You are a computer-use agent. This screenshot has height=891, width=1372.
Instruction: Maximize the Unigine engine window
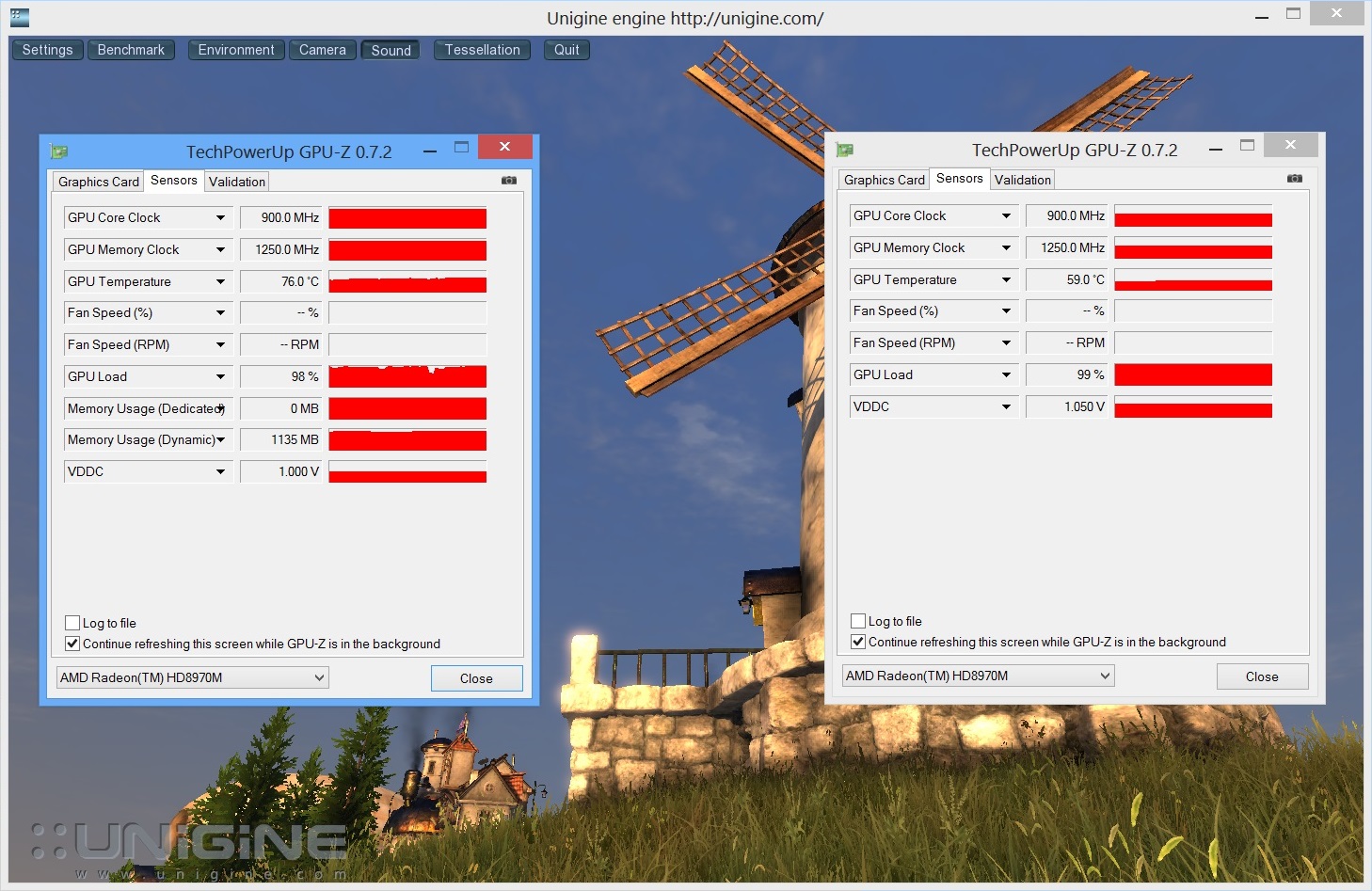click(x=1294, y=14)
